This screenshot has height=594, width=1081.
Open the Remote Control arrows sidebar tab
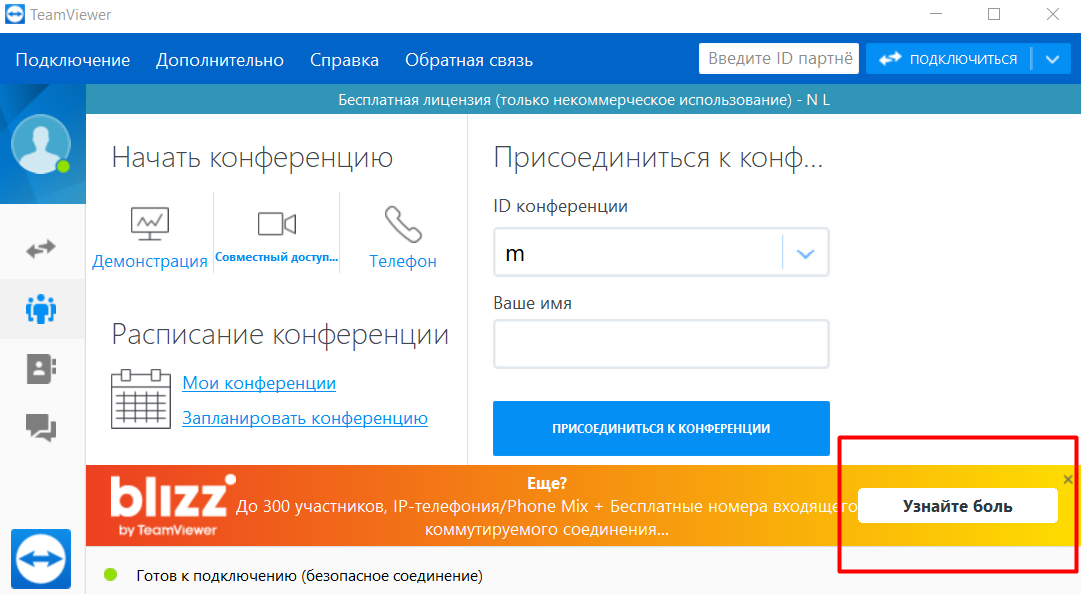click(41, 248)
